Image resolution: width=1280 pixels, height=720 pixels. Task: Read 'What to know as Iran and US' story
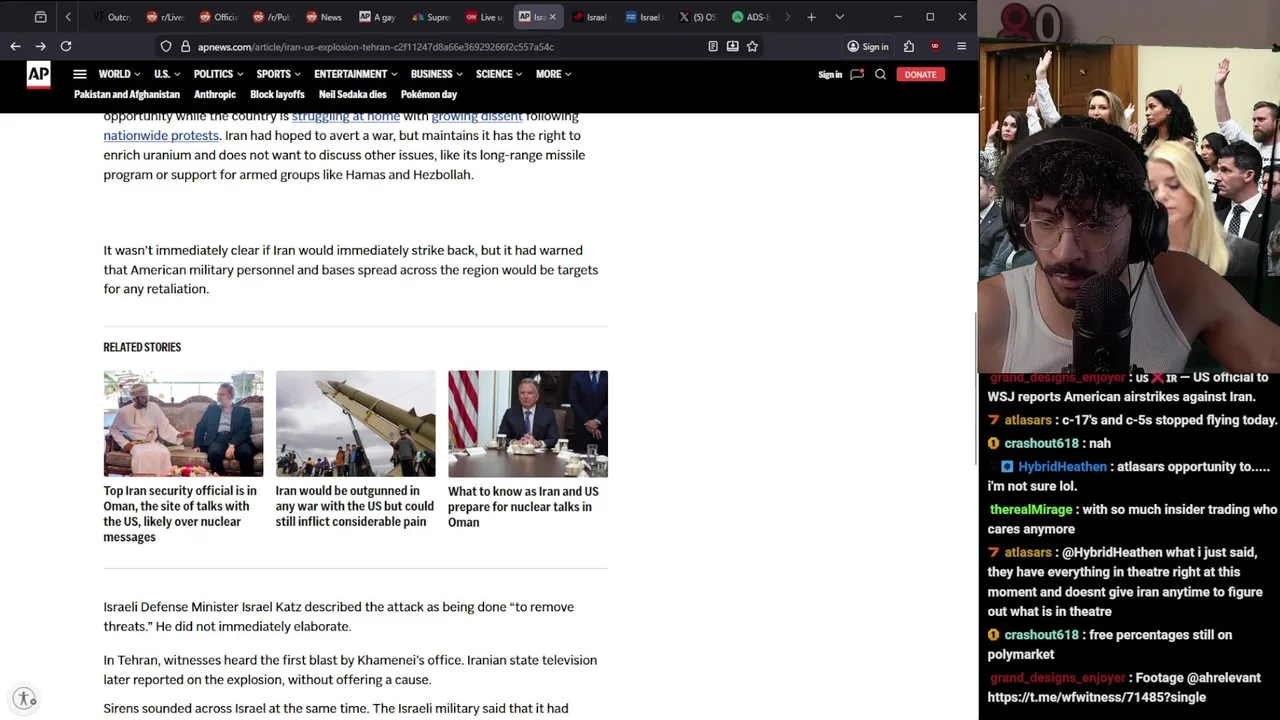523,506
